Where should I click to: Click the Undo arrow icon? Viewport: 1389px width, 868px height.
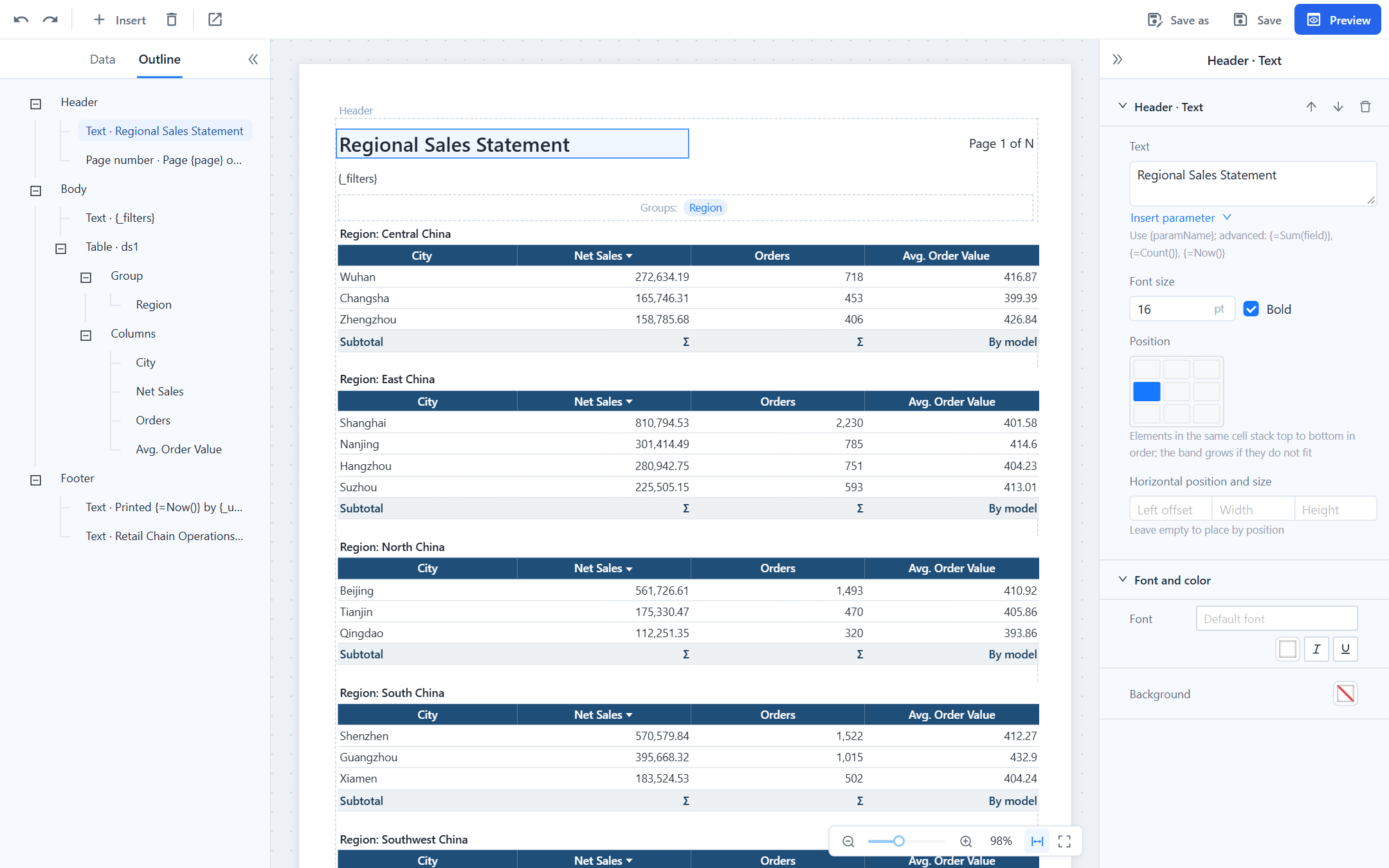click(x=21, y=20)
